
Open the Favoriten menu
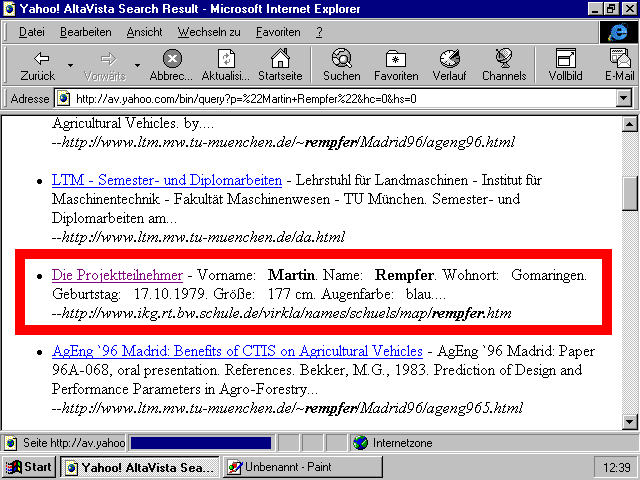click(x=278, y=32)
